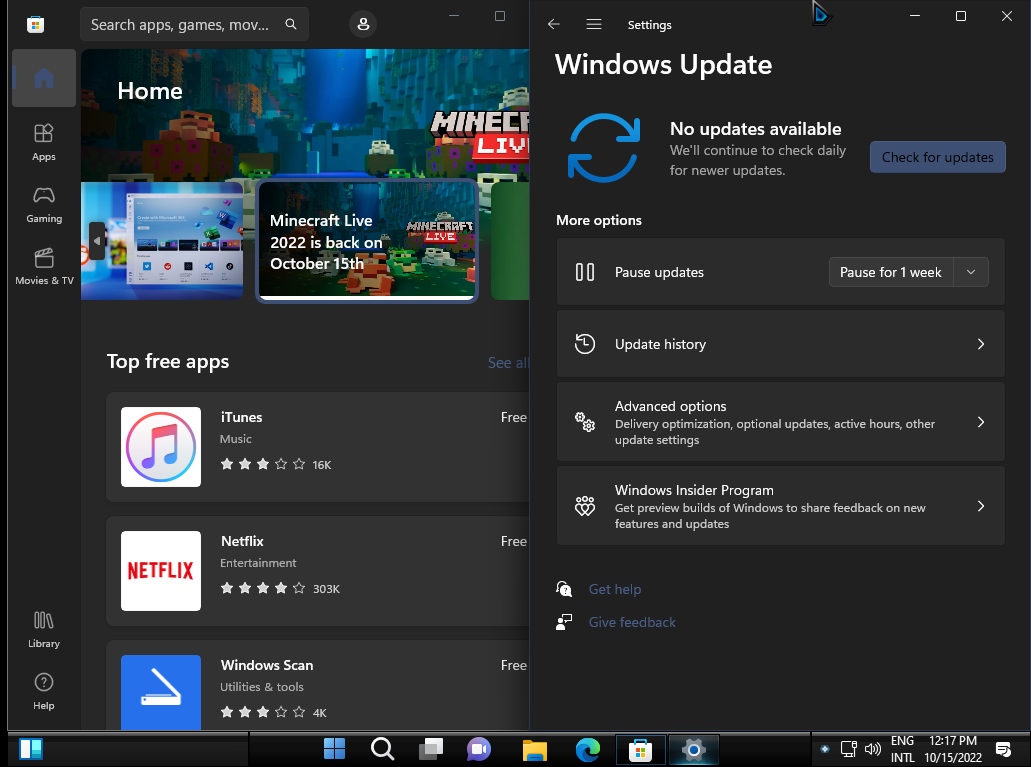Open the Minecraft Live 2022 banner thumbnail
The width and height of the screenshot is (1031, 767).
tap(367, 241)
